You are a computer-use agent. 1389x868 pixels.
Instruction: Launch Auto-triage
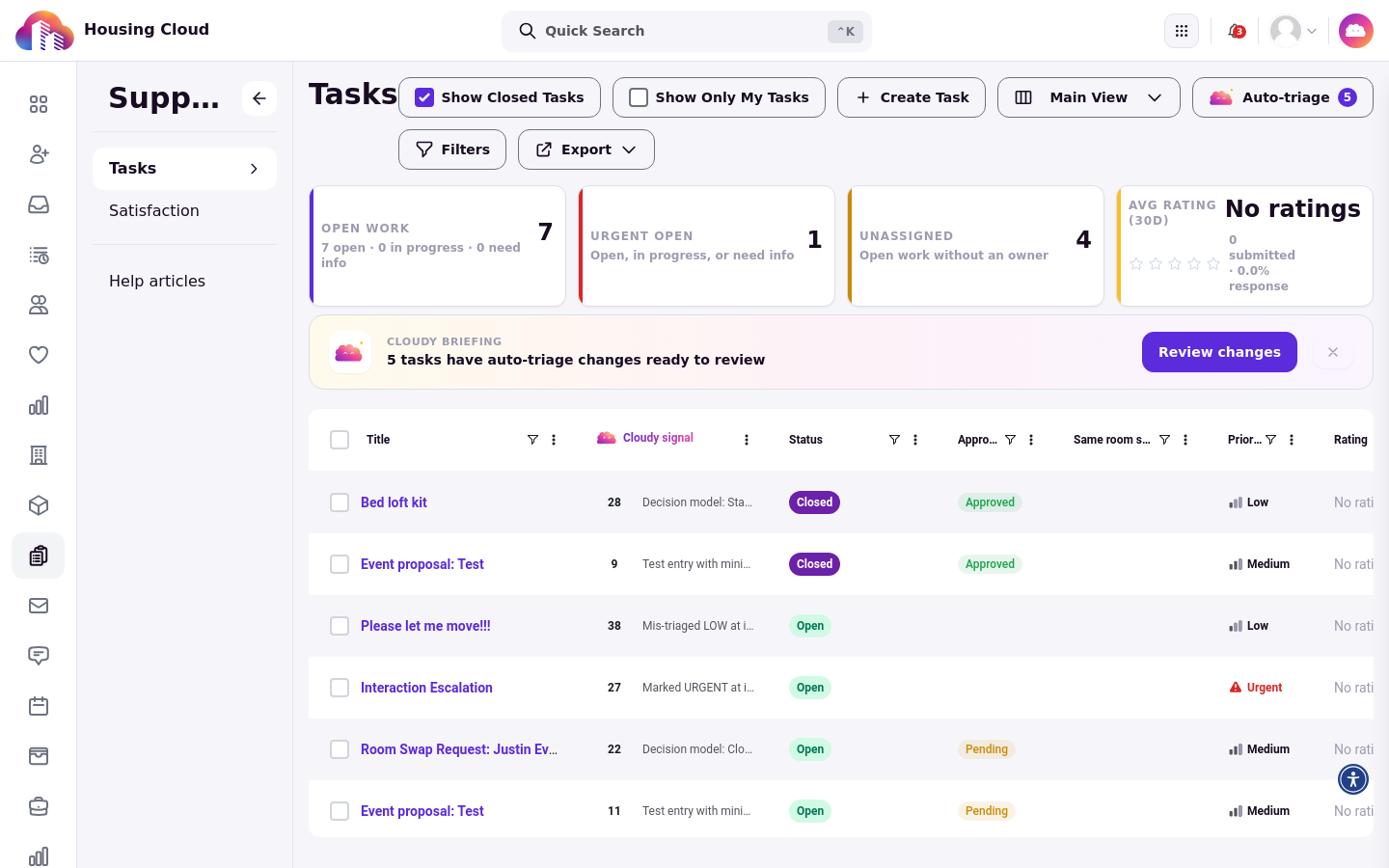[x=1283, y=97]
